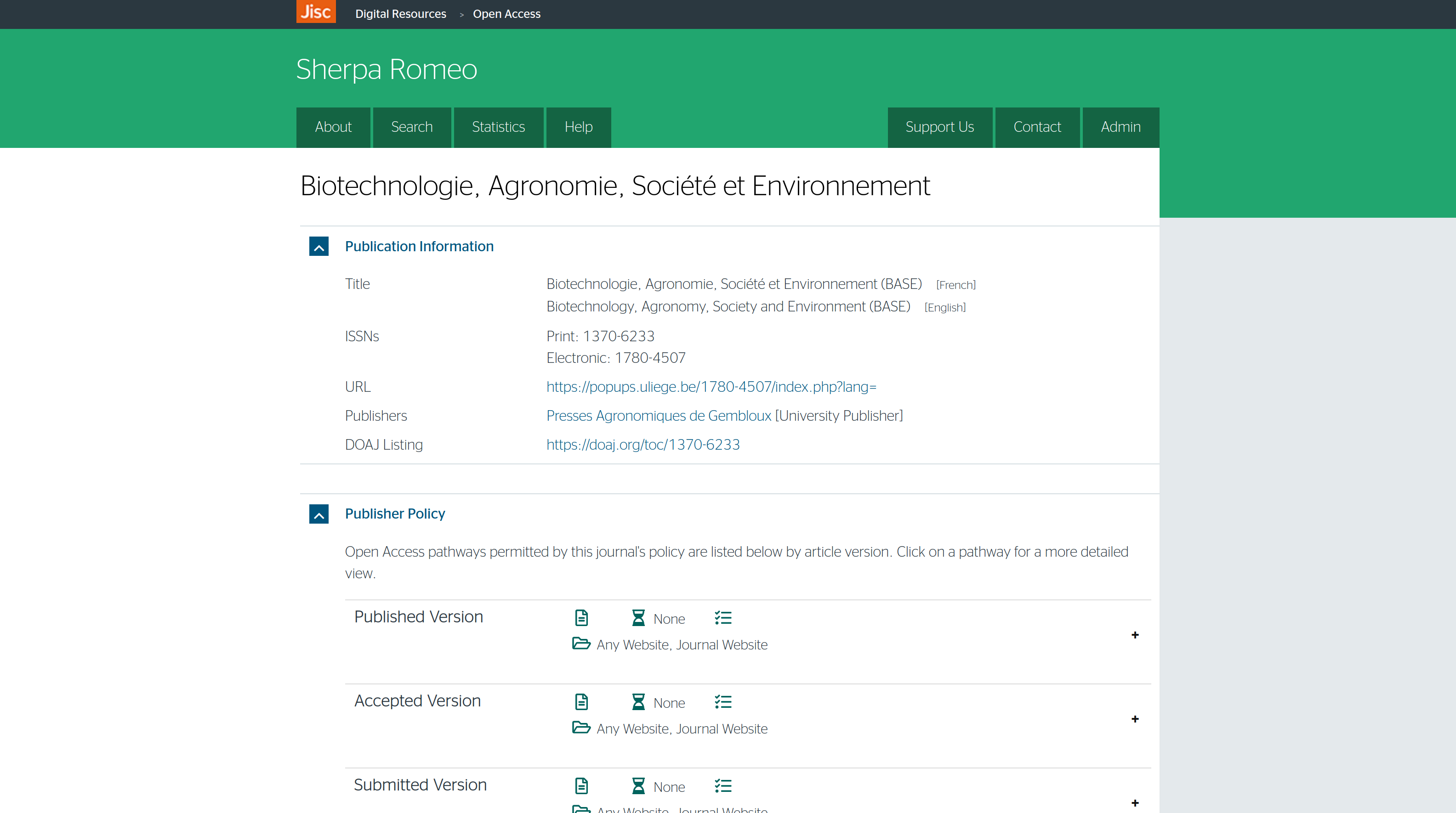Open the doaj.org DOAJ listing link
Screen dimensions: 1456x813
[x=643, y=445]
